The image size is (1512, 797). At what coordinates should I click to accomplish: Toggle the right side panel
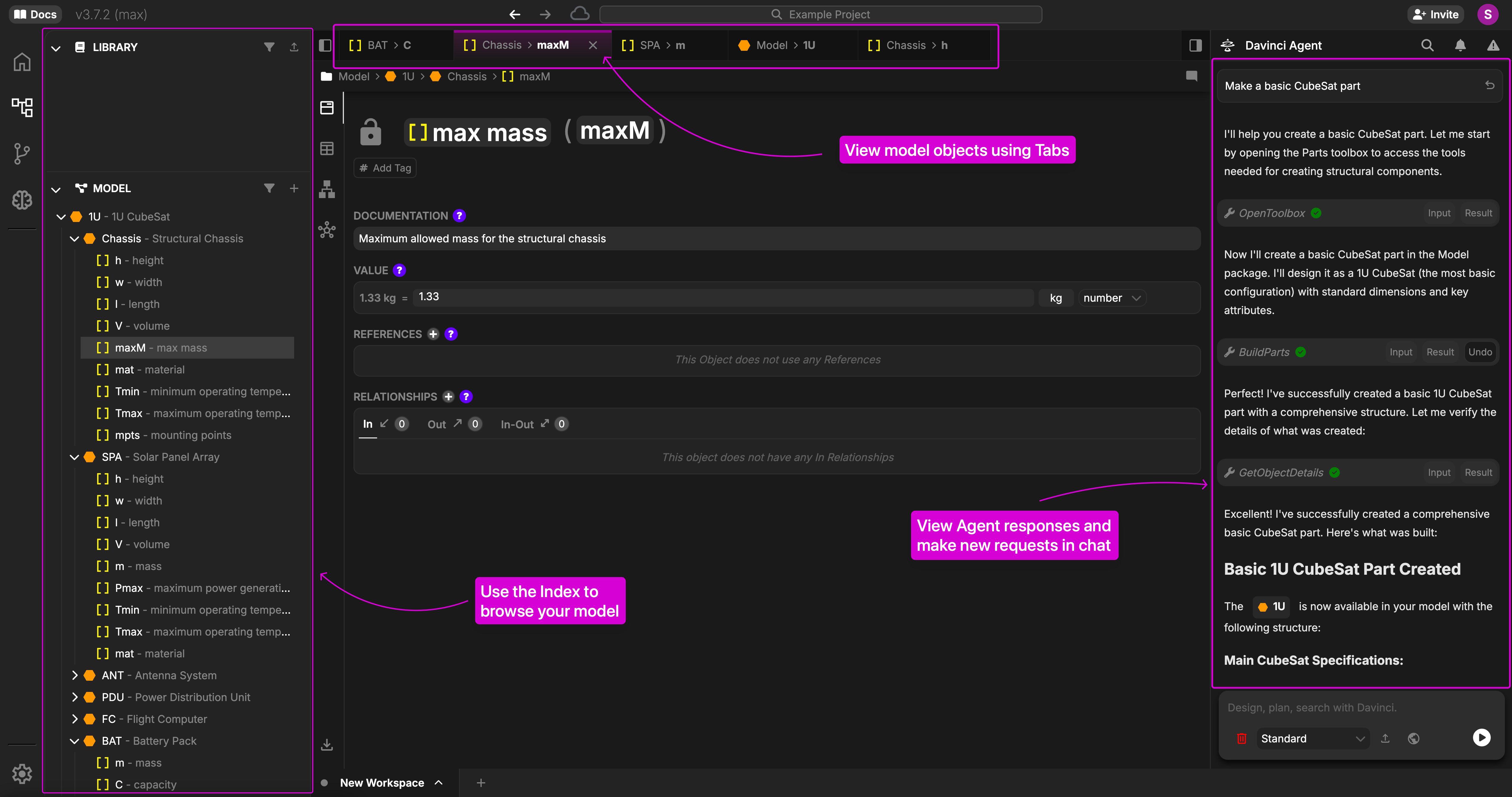click(x=1195, y=45)
